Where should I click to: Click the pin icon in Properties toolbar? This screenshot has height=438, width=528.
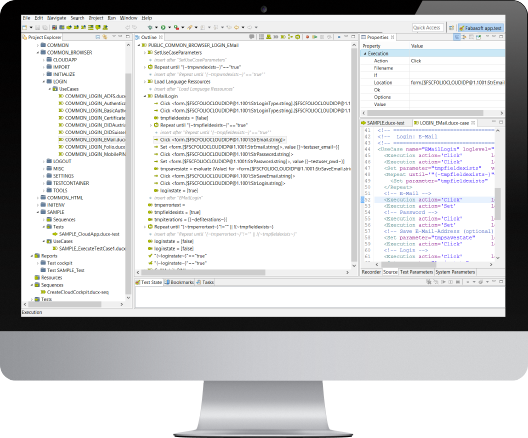click(x=478, y=37)
